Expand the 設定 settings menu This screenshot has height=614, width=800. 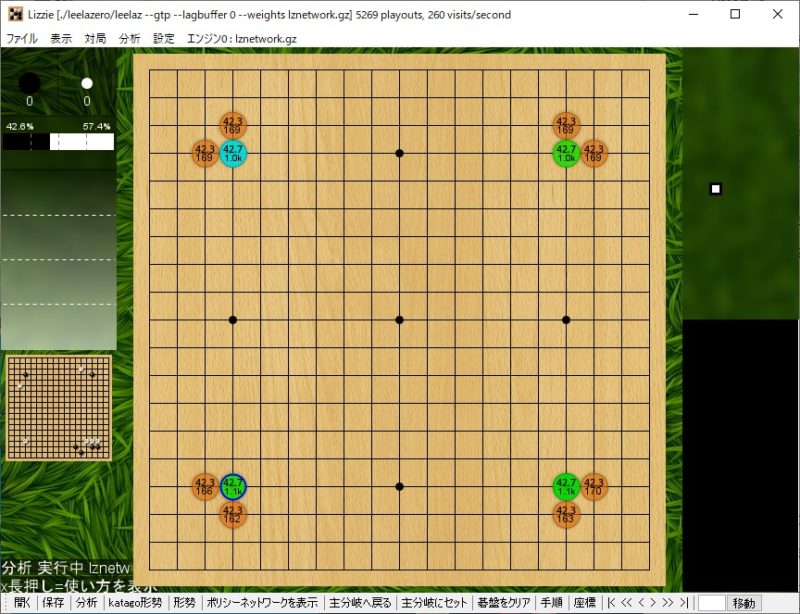point(163,39)
